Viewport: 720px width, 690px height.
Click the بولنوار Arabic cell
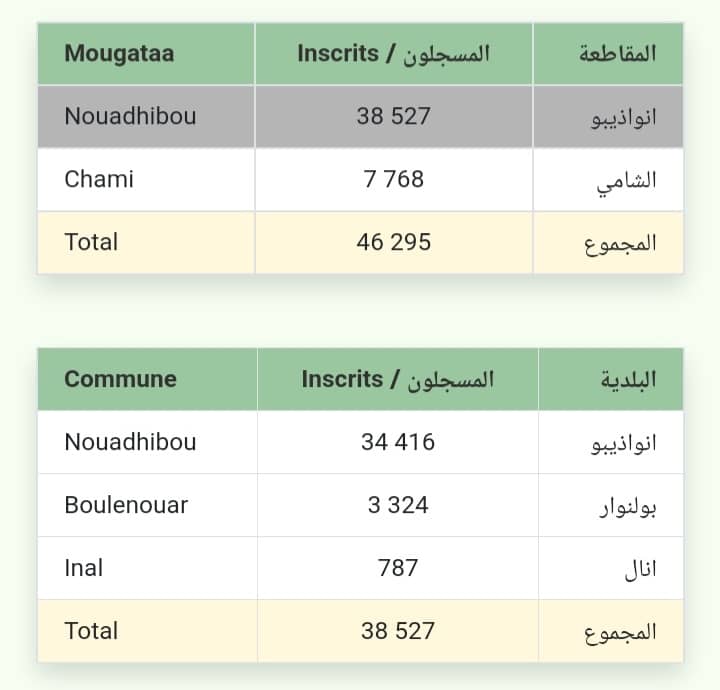611,505
